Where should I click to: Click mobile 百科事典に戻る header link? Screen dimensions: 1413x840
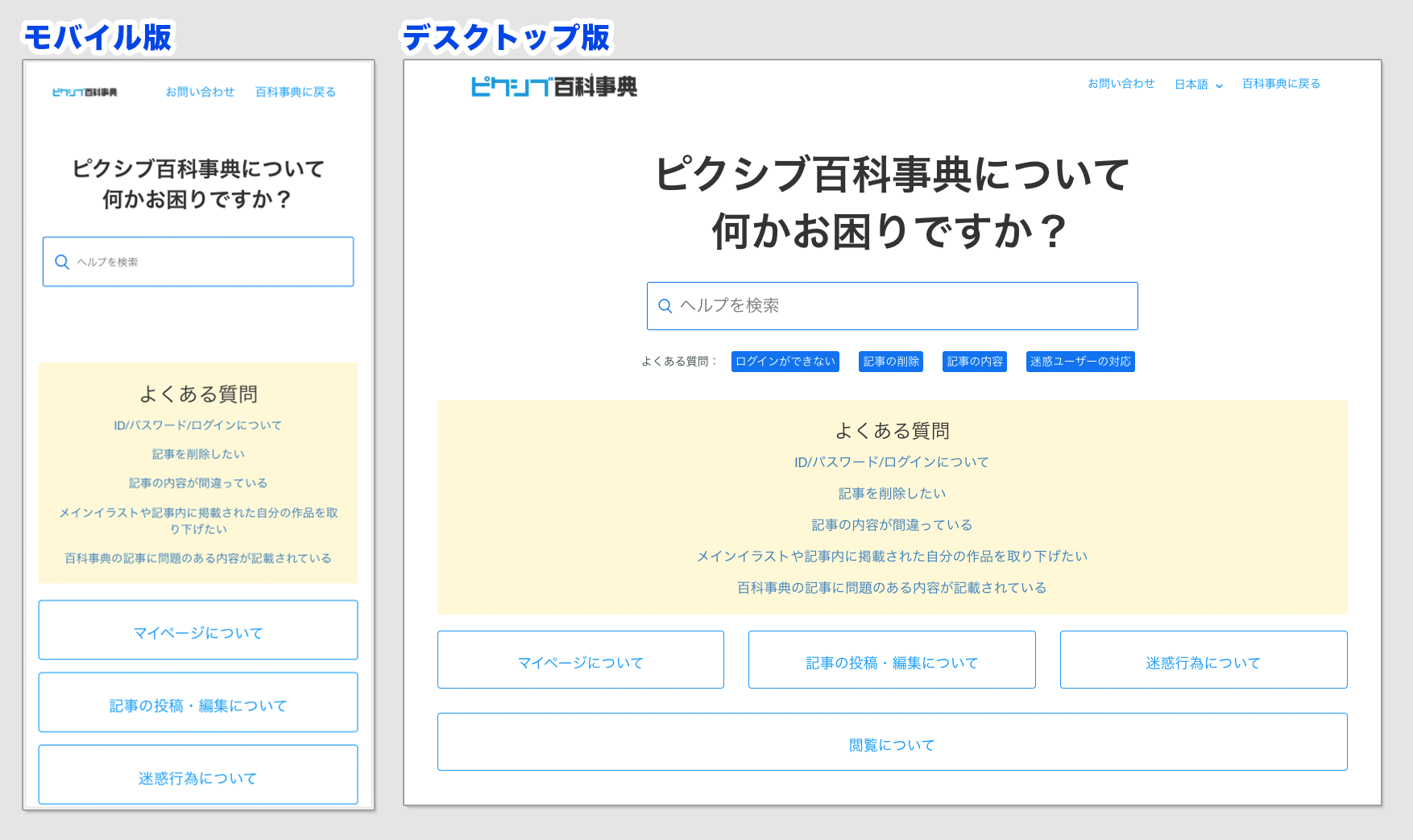pyautogui.click(x=296, y=92)
